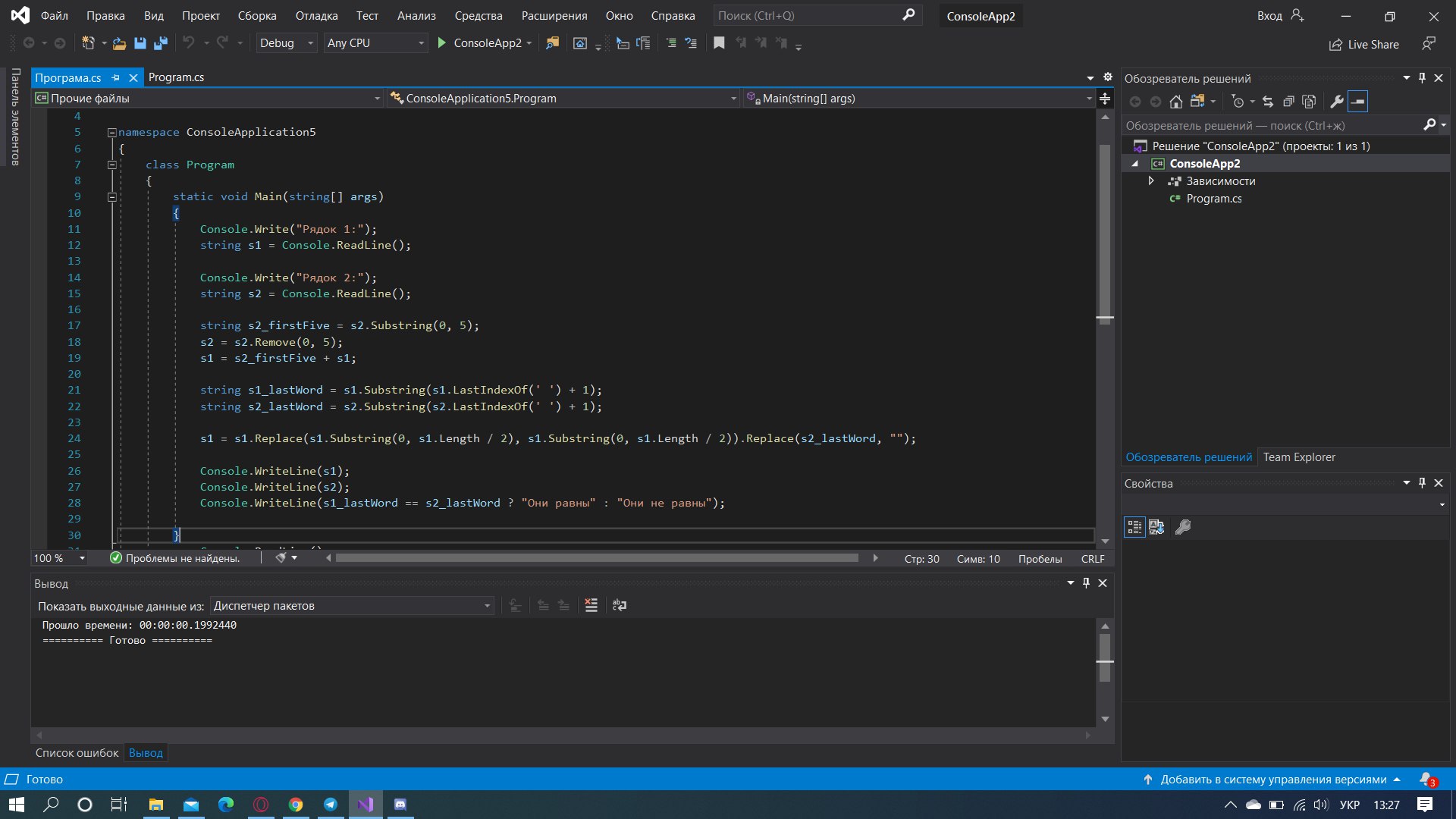The height and width of the screenshot is (819, 1456).
Task: Switch to the Team Explorer tab
Action: tap(1298, 457)
